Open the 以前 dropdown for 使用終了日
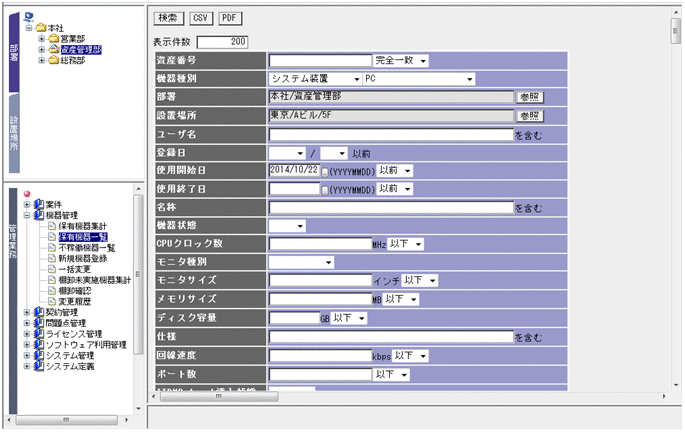Screen dimensions: 685x433 (x=394, y=189)
